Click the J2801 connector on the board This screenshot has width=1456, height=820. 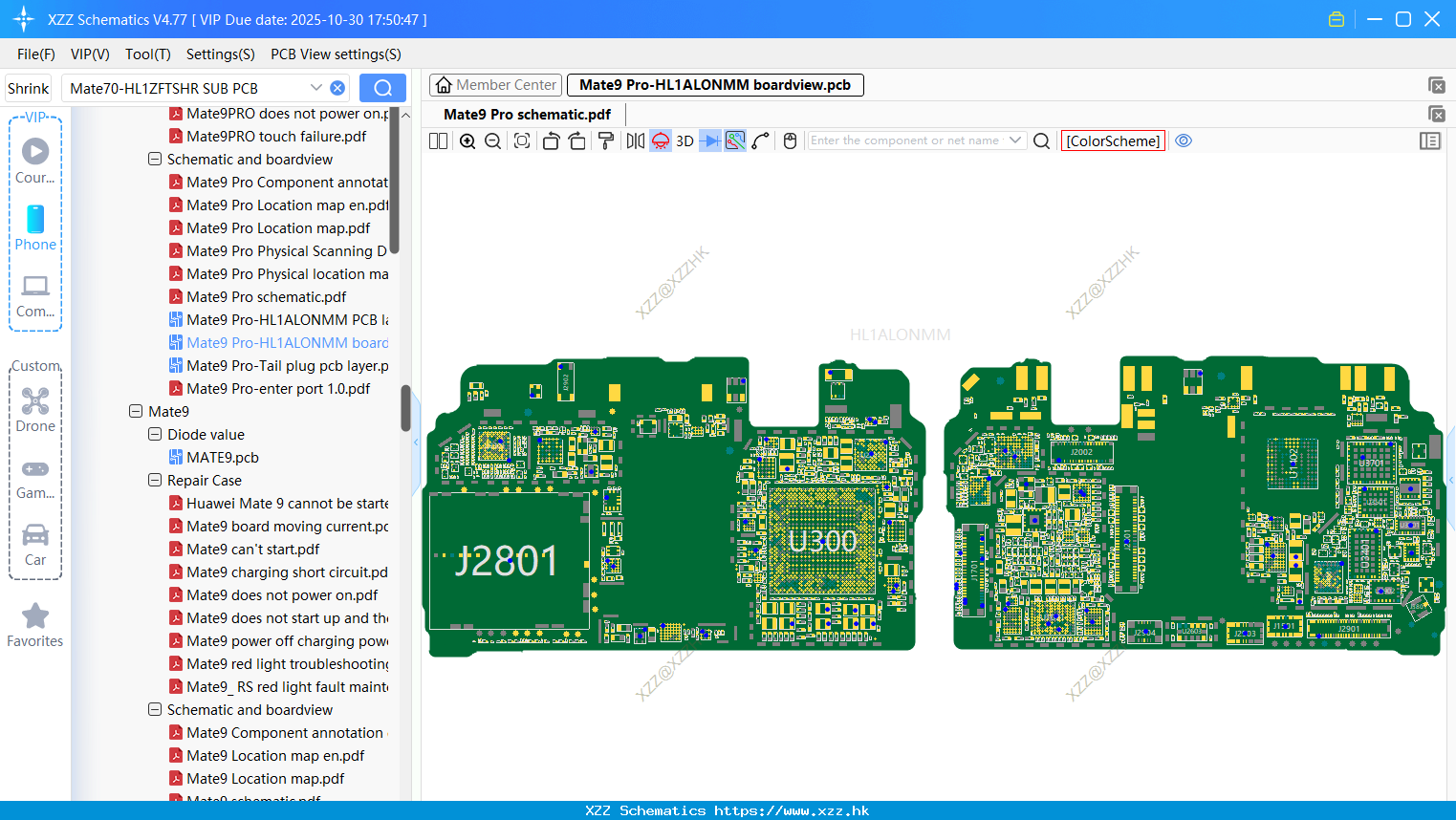pos(507,561)
